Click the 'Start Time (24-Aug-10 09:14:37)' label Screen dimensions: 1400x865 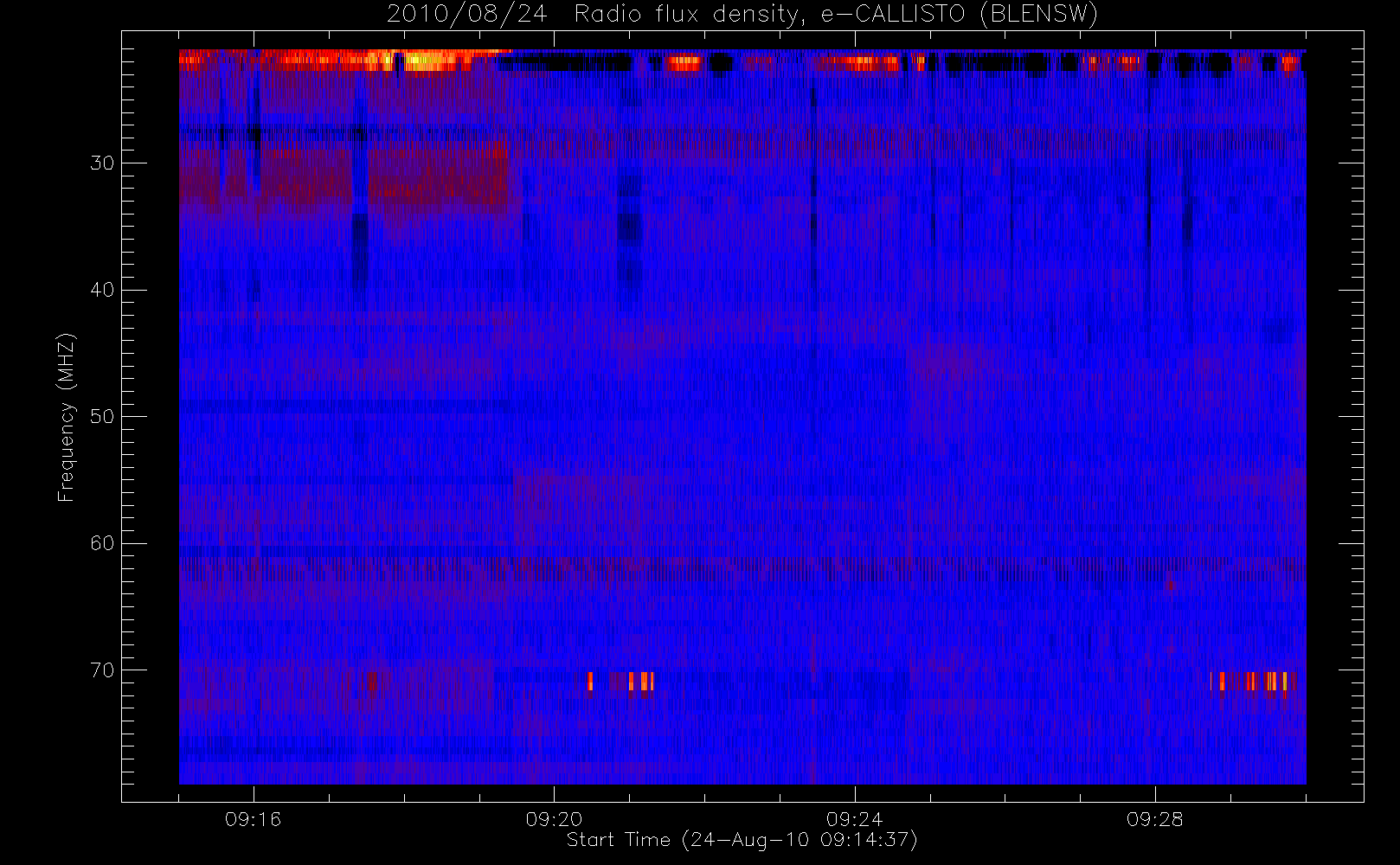(742, 840)
